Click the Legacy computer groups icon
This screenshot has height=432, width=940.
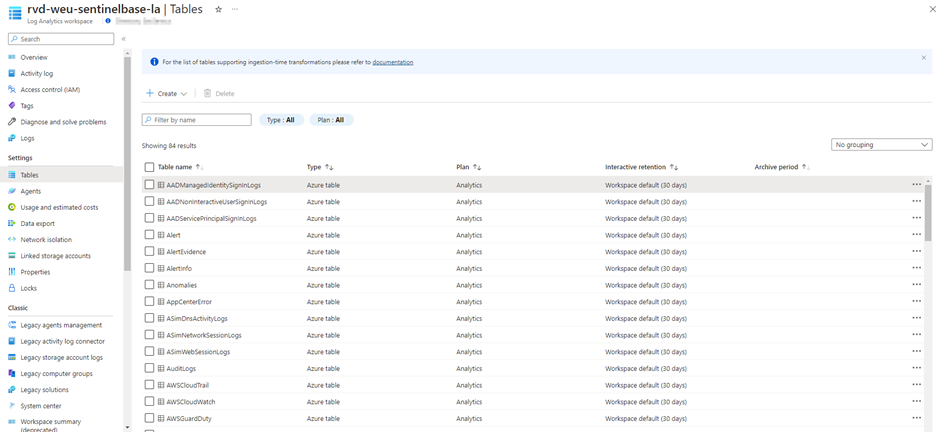(12, 374)
